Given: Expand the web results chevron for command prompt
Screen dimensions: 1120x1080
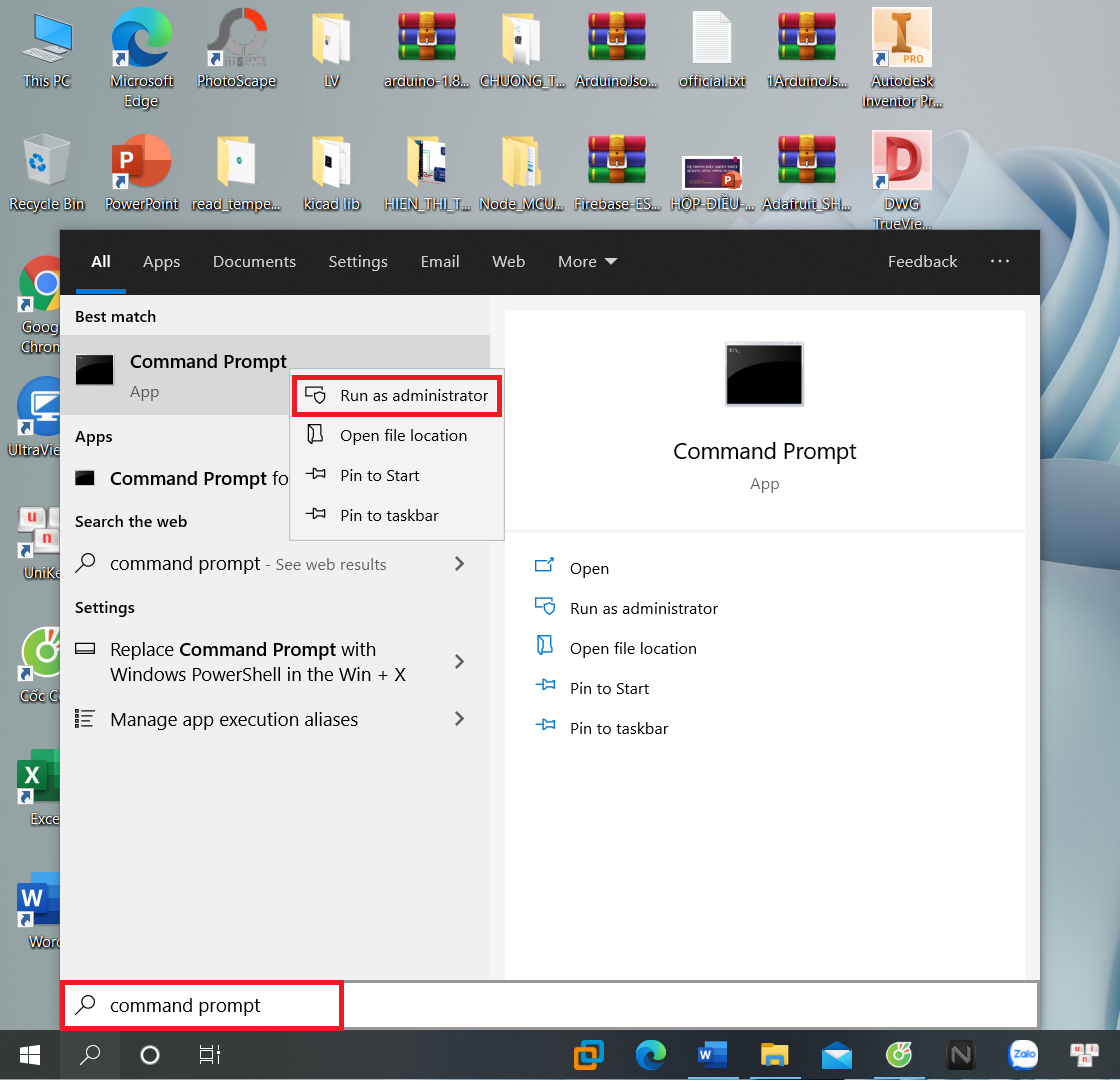Looking at the screenshot, I should 459,564.
